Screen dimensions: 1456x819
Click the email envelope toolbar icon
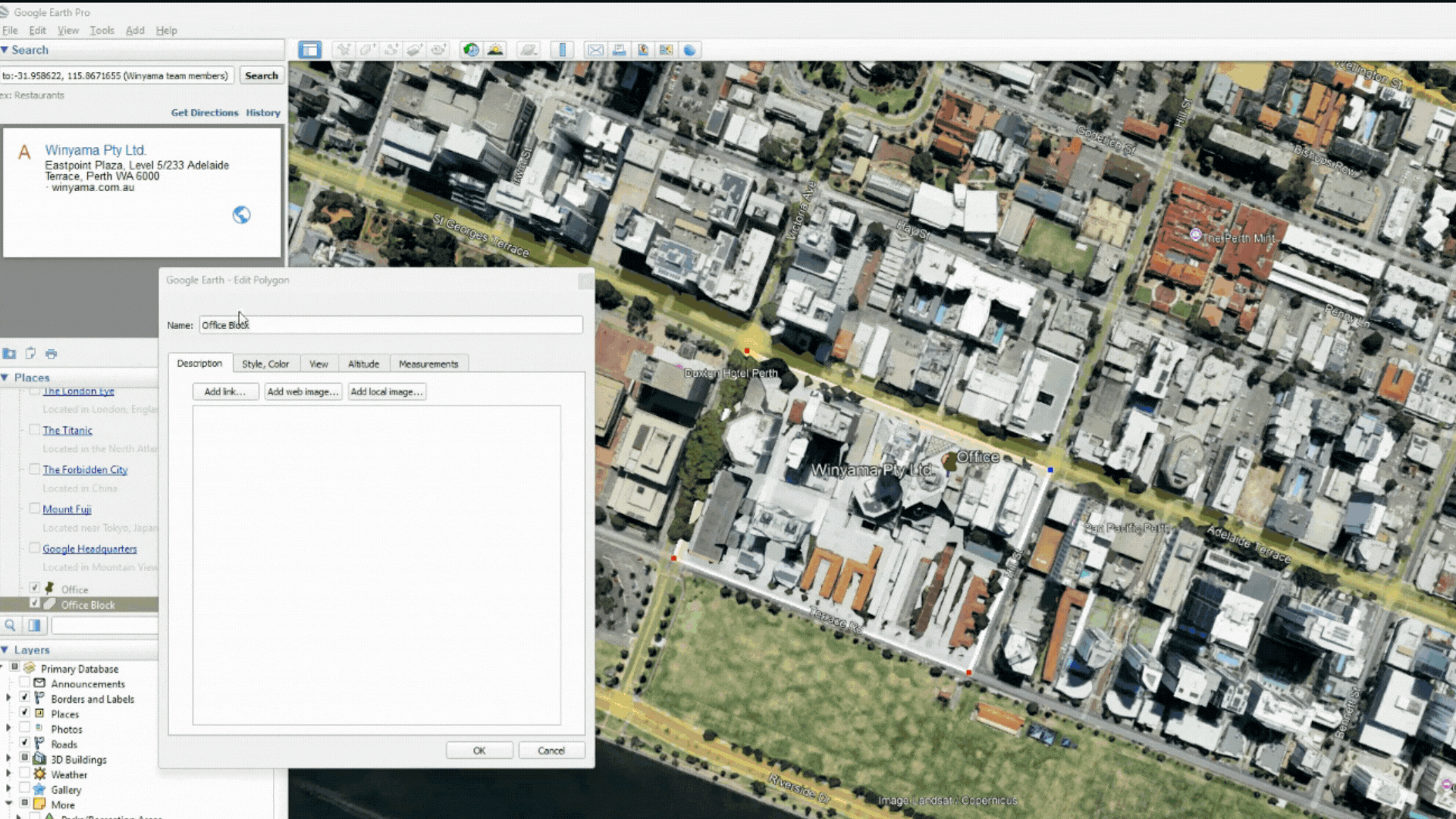595,50
